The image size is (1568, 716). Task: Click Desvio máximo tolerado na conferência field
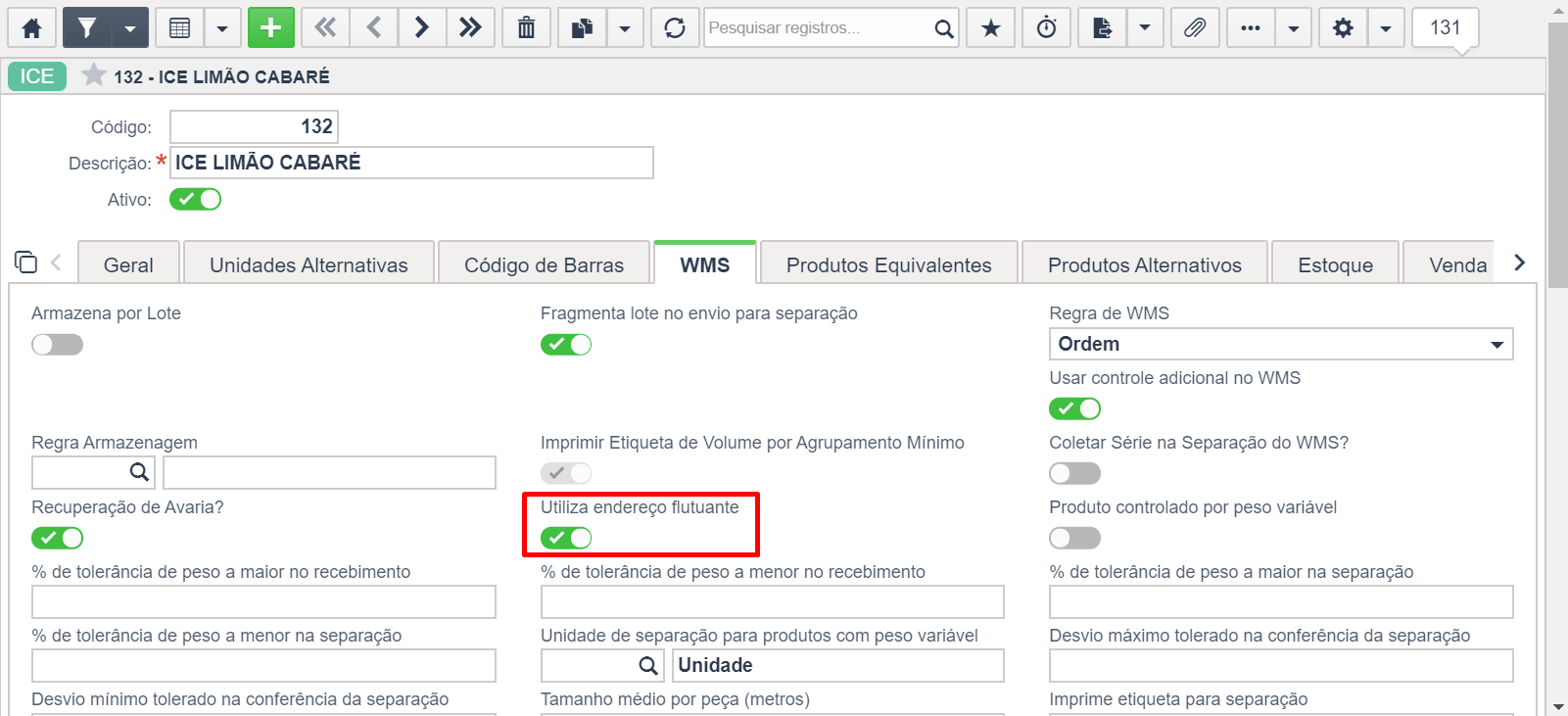point(1281,665)
